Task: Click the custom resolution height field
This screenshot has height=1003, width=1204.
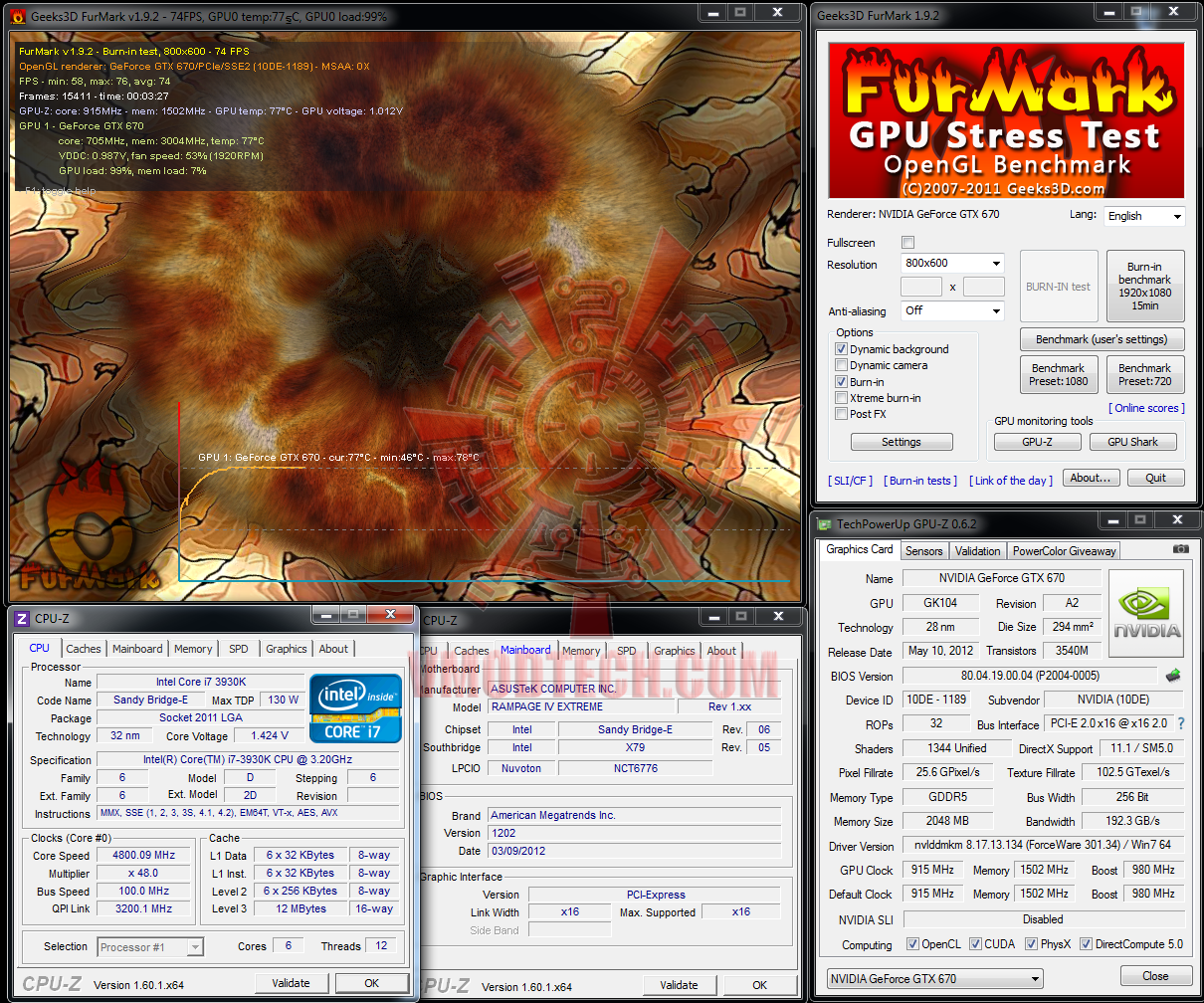Action: coord(984,287)
